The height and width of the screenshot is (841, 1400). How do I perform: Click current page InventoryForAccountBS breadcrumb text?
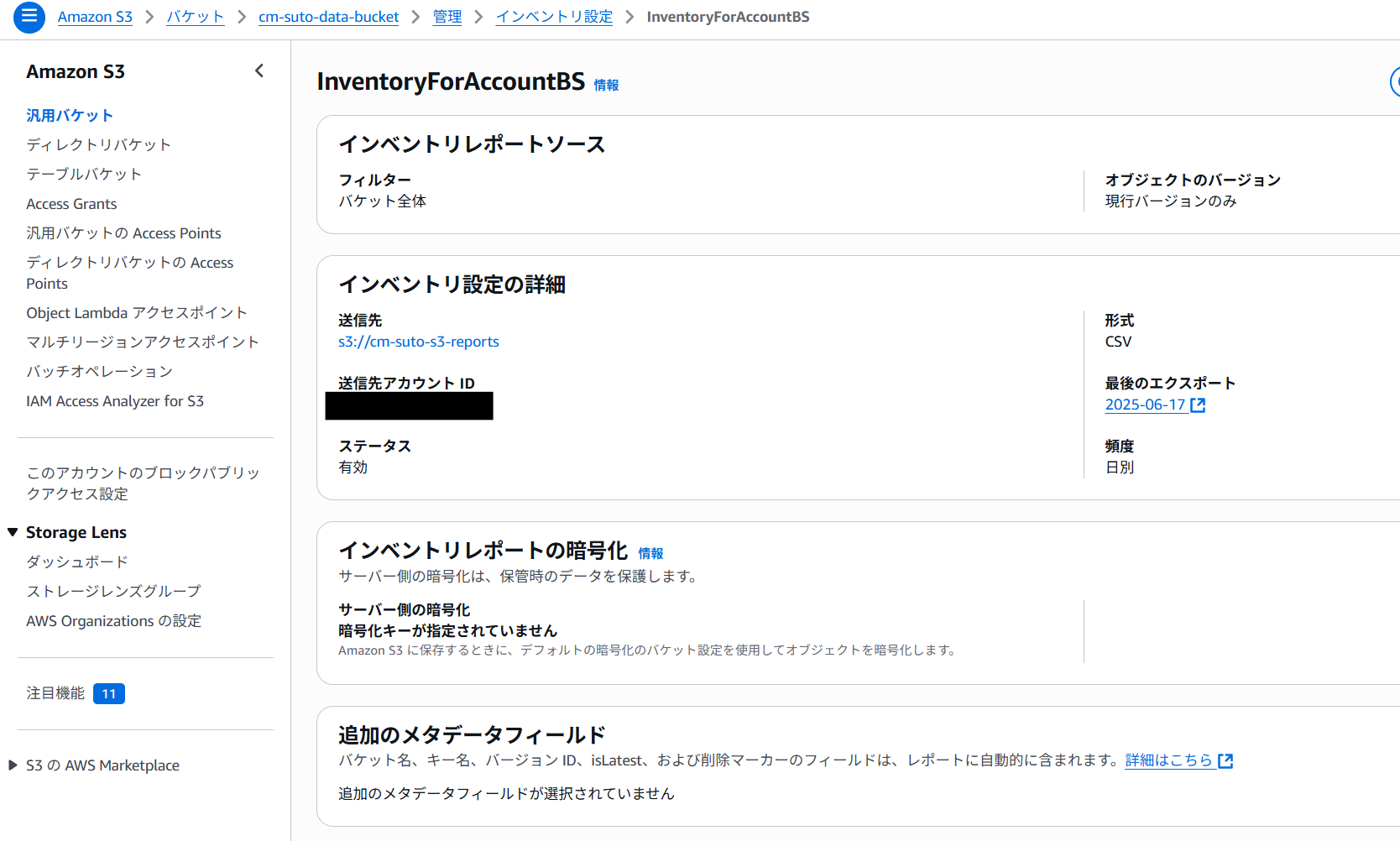[x=728, y=17]
